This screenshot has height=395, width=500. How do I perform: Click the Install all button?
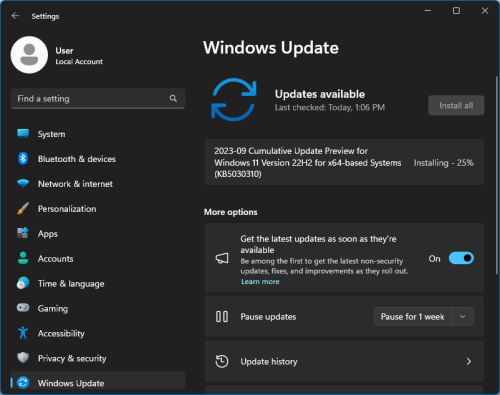(456, 105)
